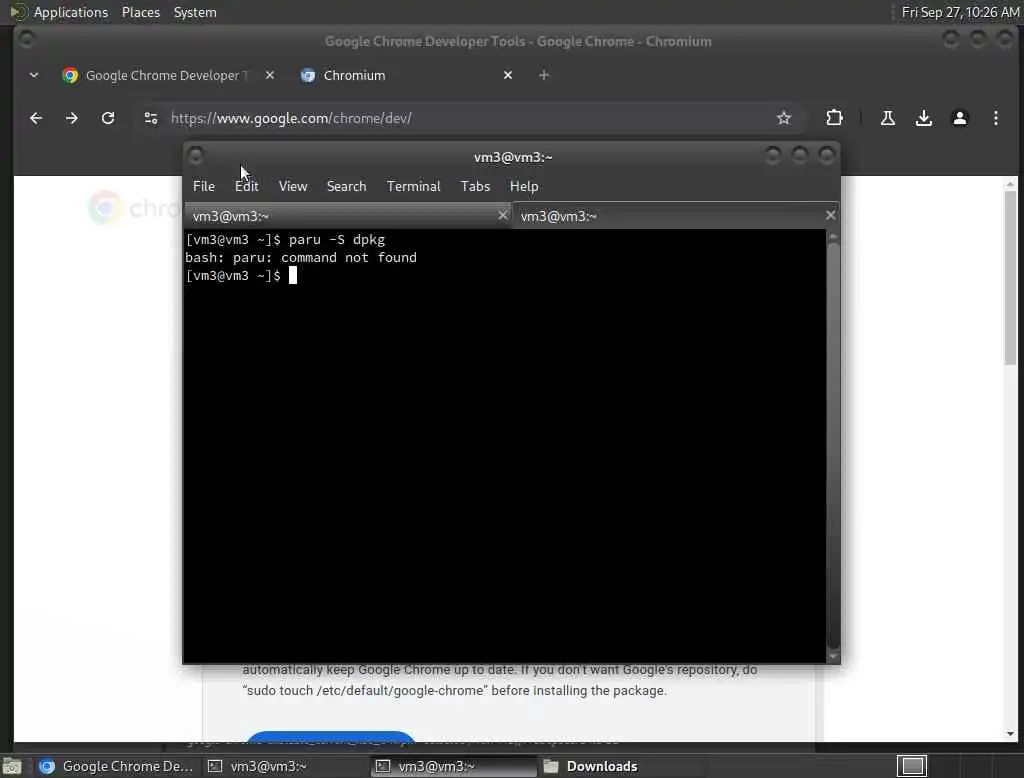This screenshot has height=778, width=1024.
Task: Click the "paru -S dpkg" command text
Action: (x=337, y=240)
